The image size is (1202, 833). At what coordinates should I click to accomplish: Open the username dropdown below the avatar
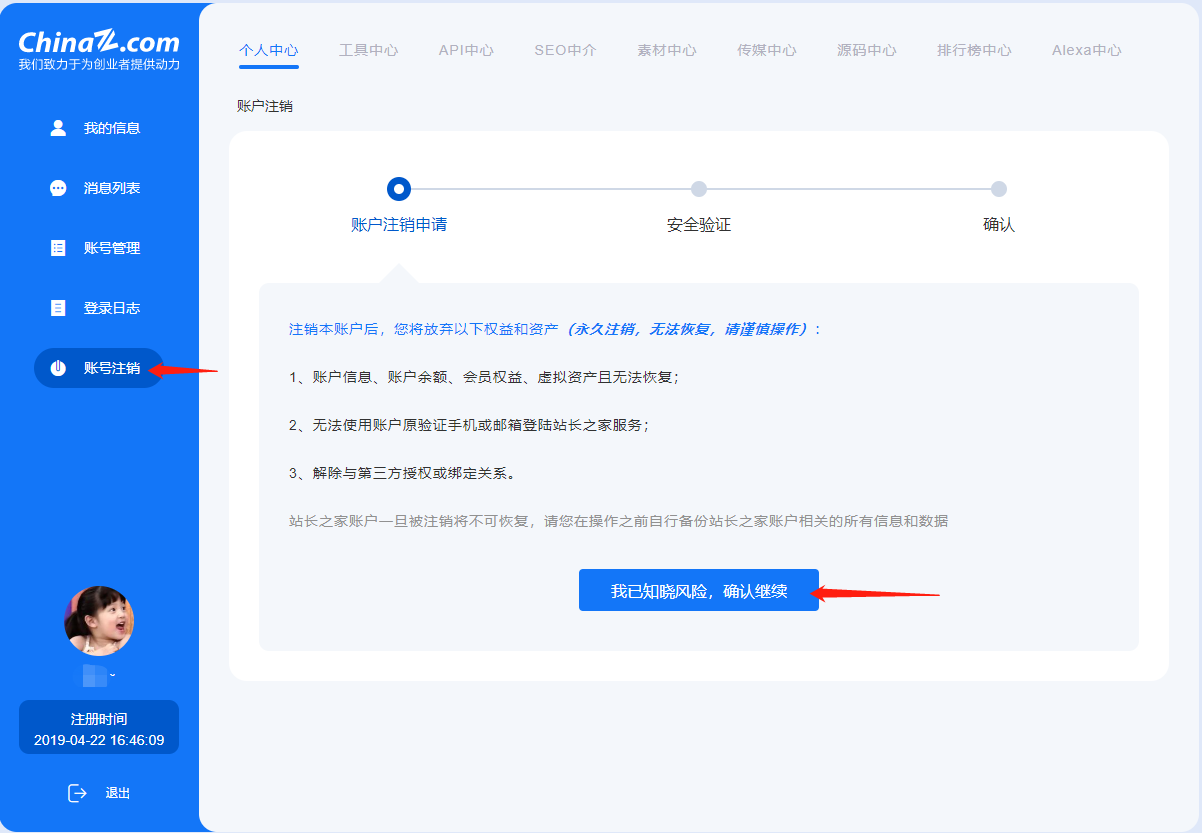point(98,676)
